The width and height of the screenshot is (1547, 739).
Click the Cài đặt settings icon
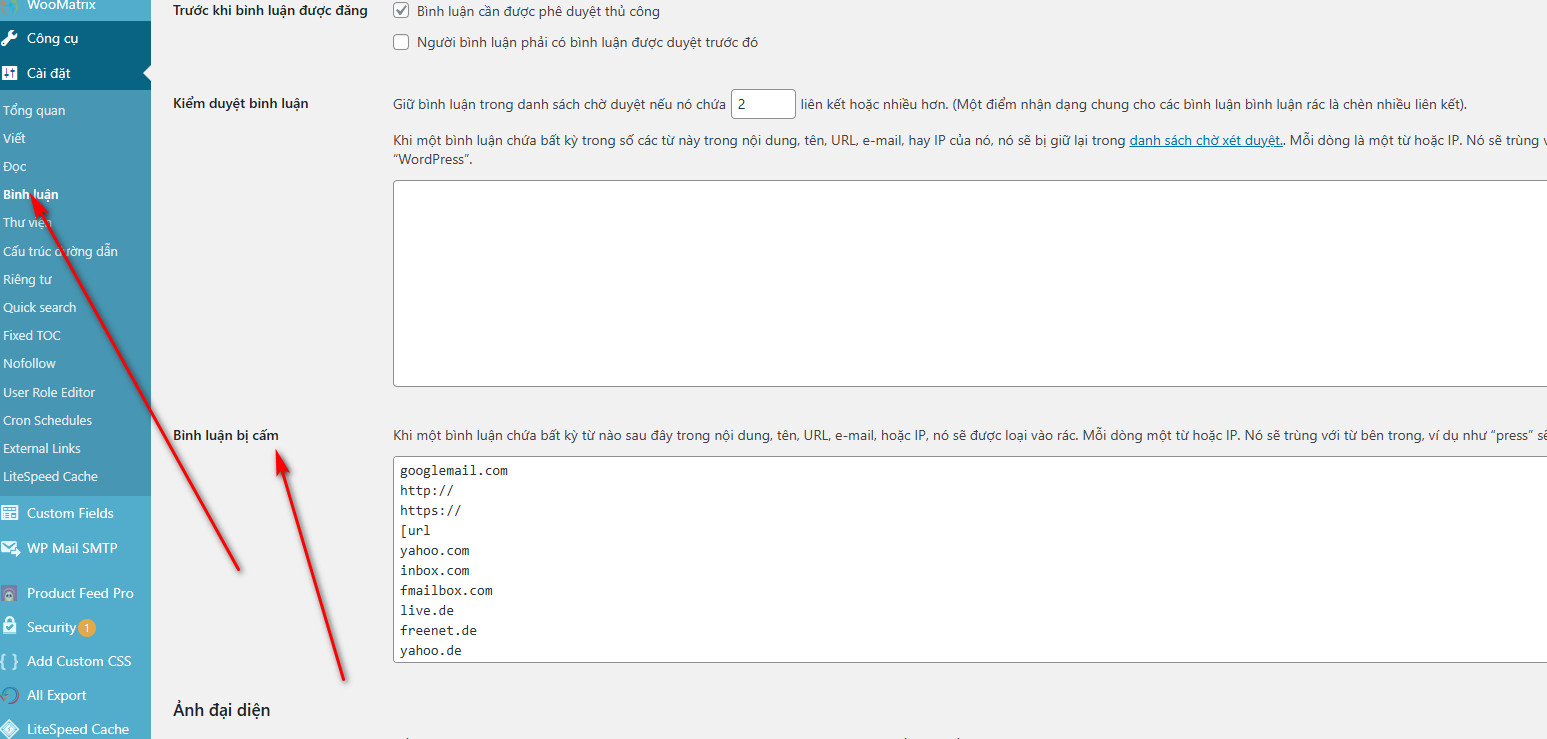[9, 73]
